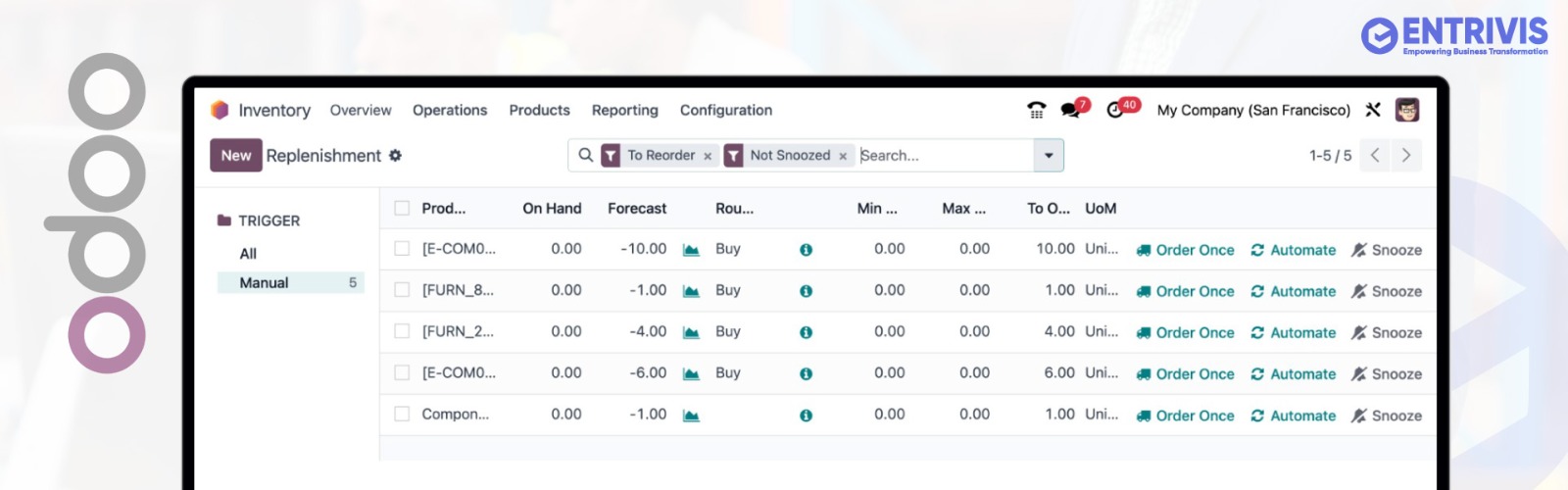Toggle the select-all header checkbox
Viewport: 1568px width, 490px height.
tap(402, 208)
